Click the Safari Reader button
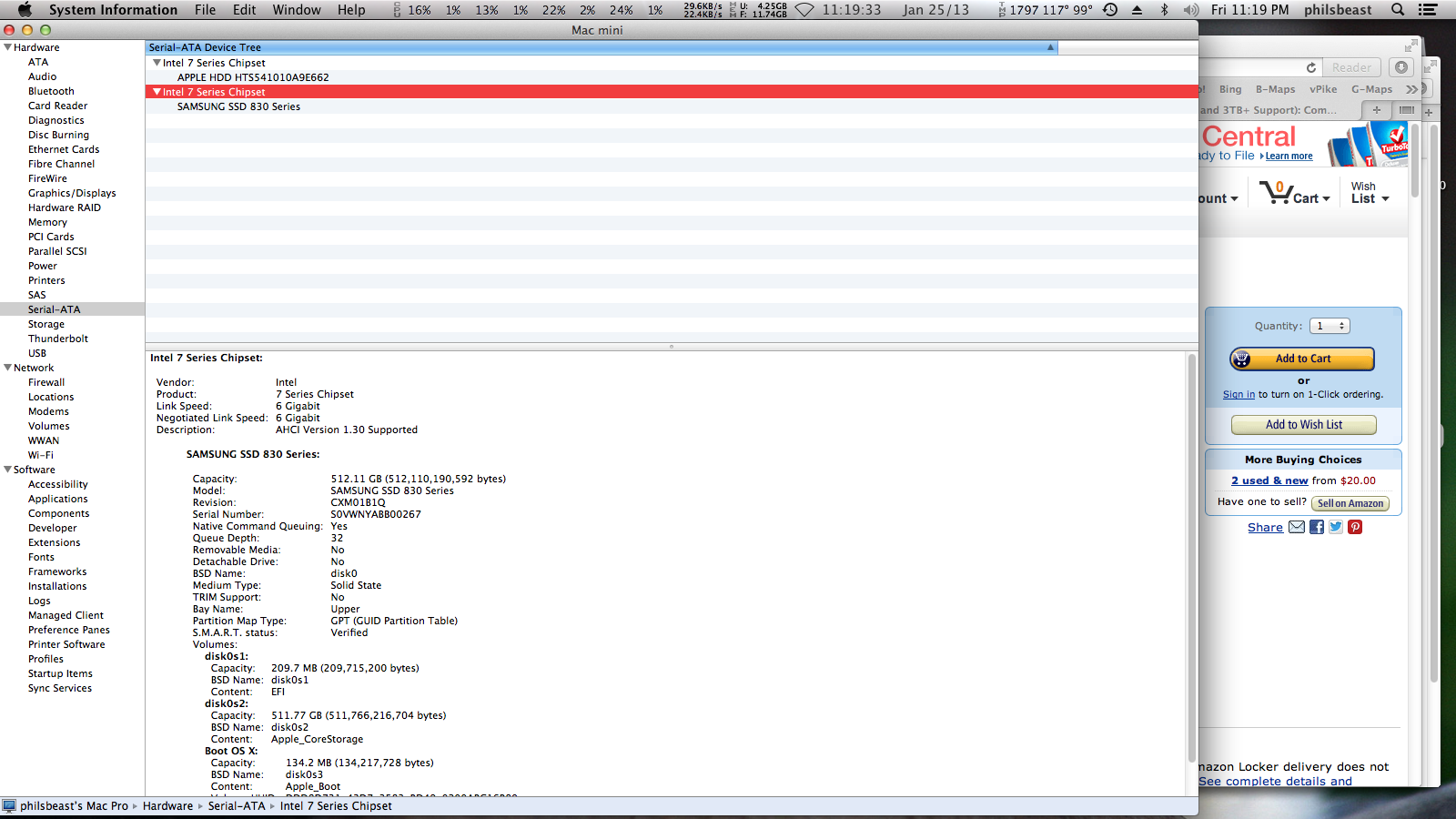1456x819 pixels. tap(1351, 67)
